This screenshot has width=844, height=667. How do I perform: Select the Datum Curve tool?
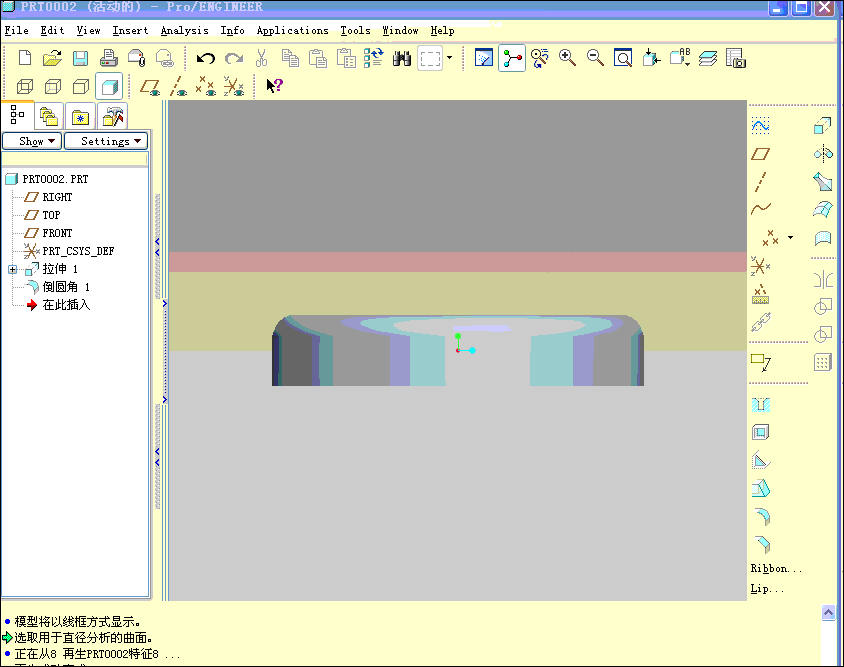pyautogui.click(x=761, y=209)
